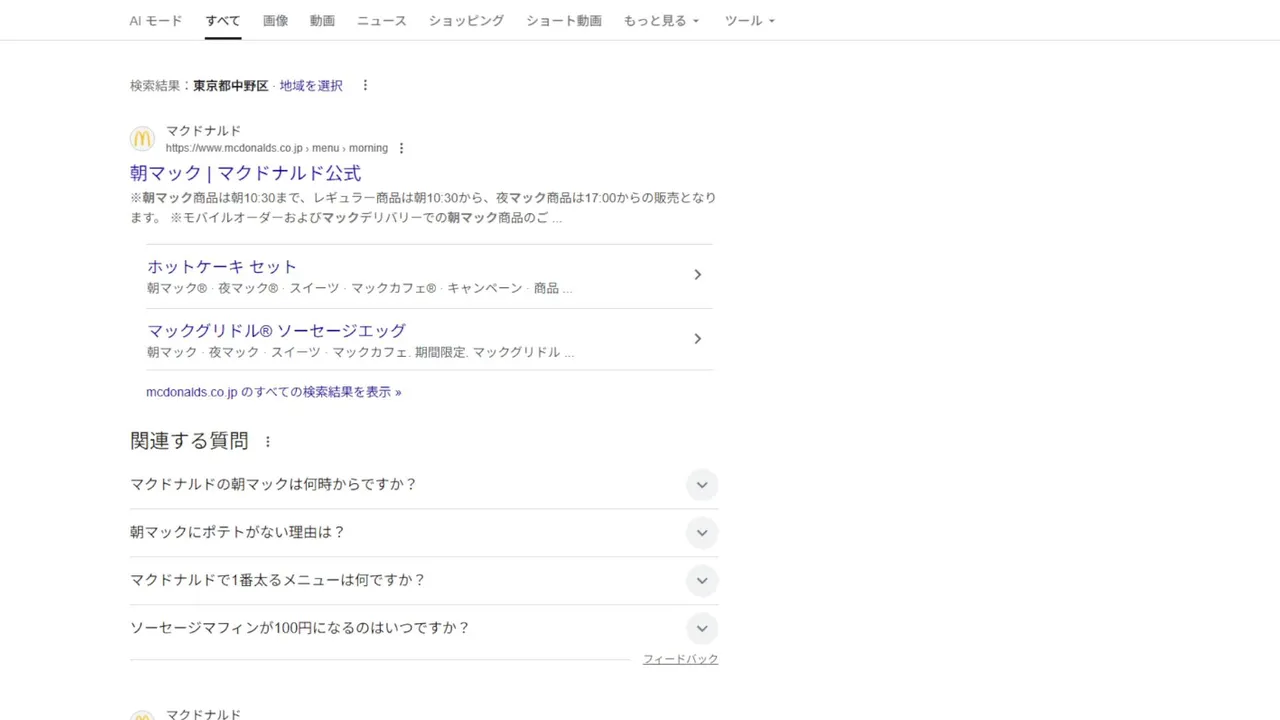1280x720 pixels.
Task: Expand the もっと見る dropdown
Action: [x=661, y=20]
